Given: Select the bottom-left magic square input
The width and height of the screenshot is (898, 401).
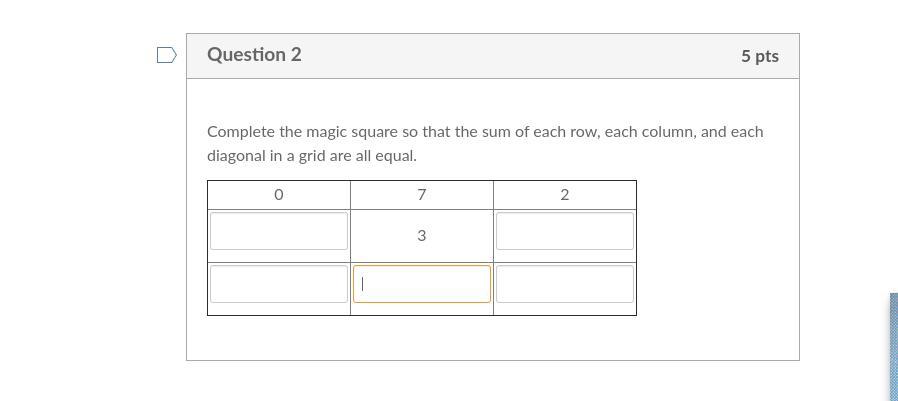Looking at the screenshot, I should tap(279, 284).
